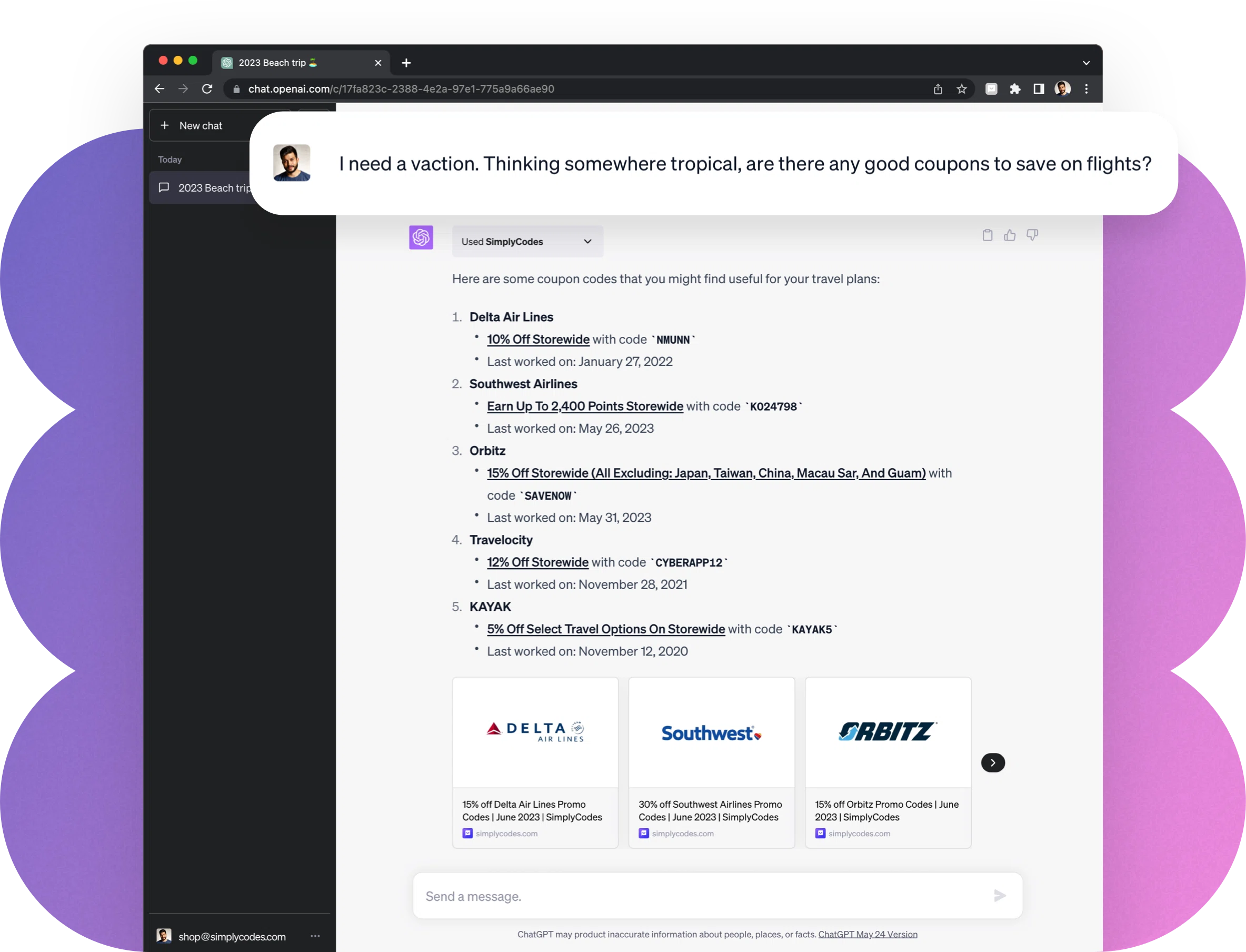Image resolution: width=1246 pixels, height=952 pixels.
Task: Click the lock icon in address bar
Action: [x=236, y=89]
